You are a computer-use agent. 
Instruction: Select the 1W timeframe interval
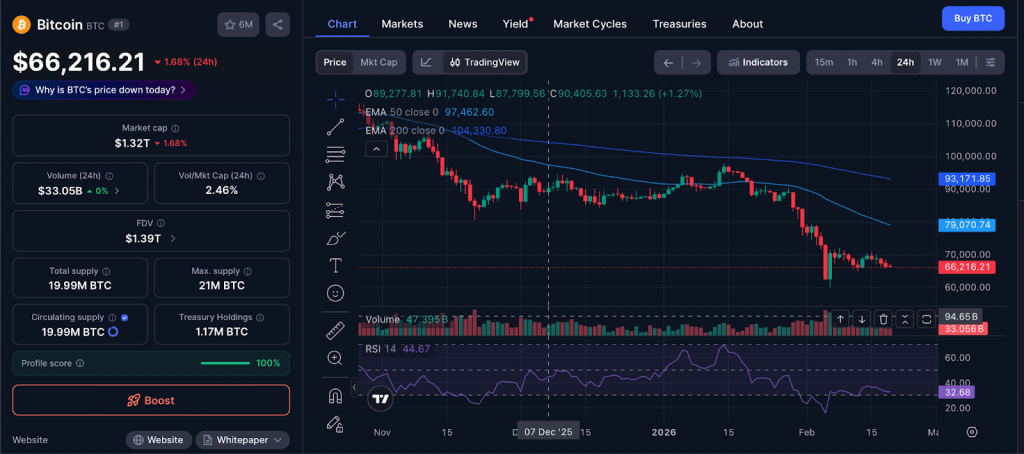click(x=935, y=62)
